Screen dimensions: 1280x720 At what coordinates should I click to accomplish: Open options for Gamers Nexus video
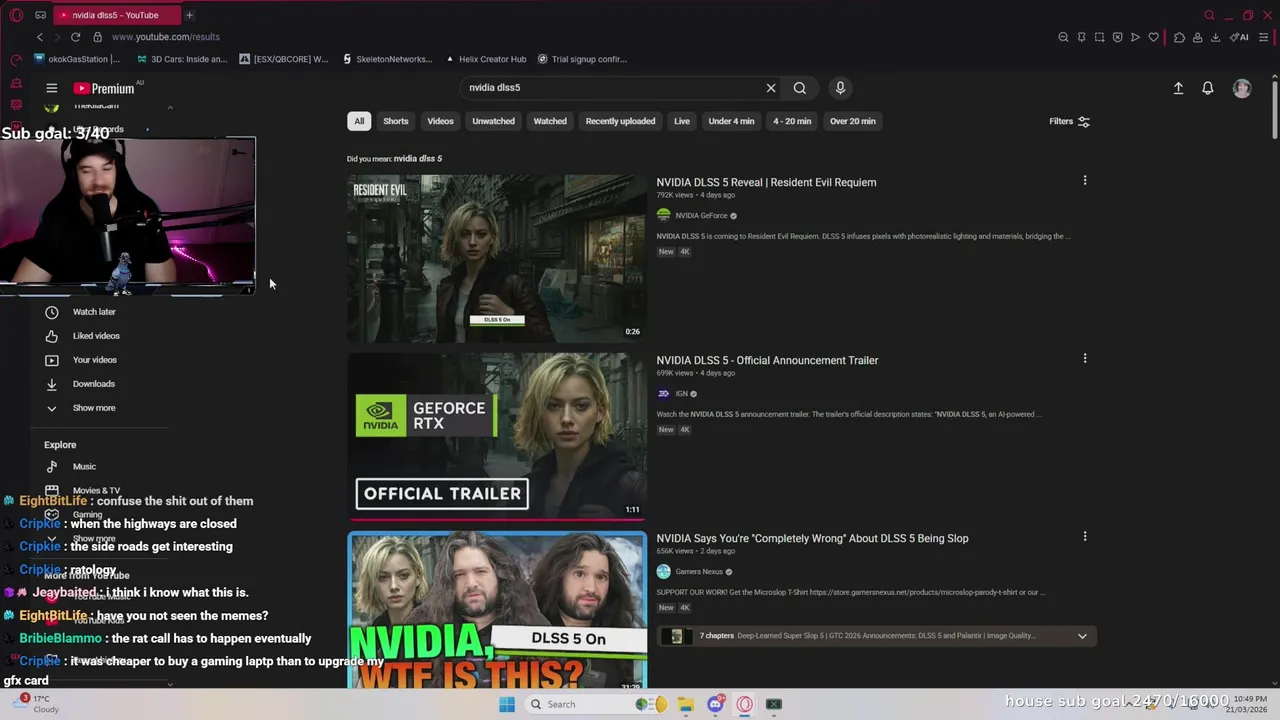[x=1085, y=537]
